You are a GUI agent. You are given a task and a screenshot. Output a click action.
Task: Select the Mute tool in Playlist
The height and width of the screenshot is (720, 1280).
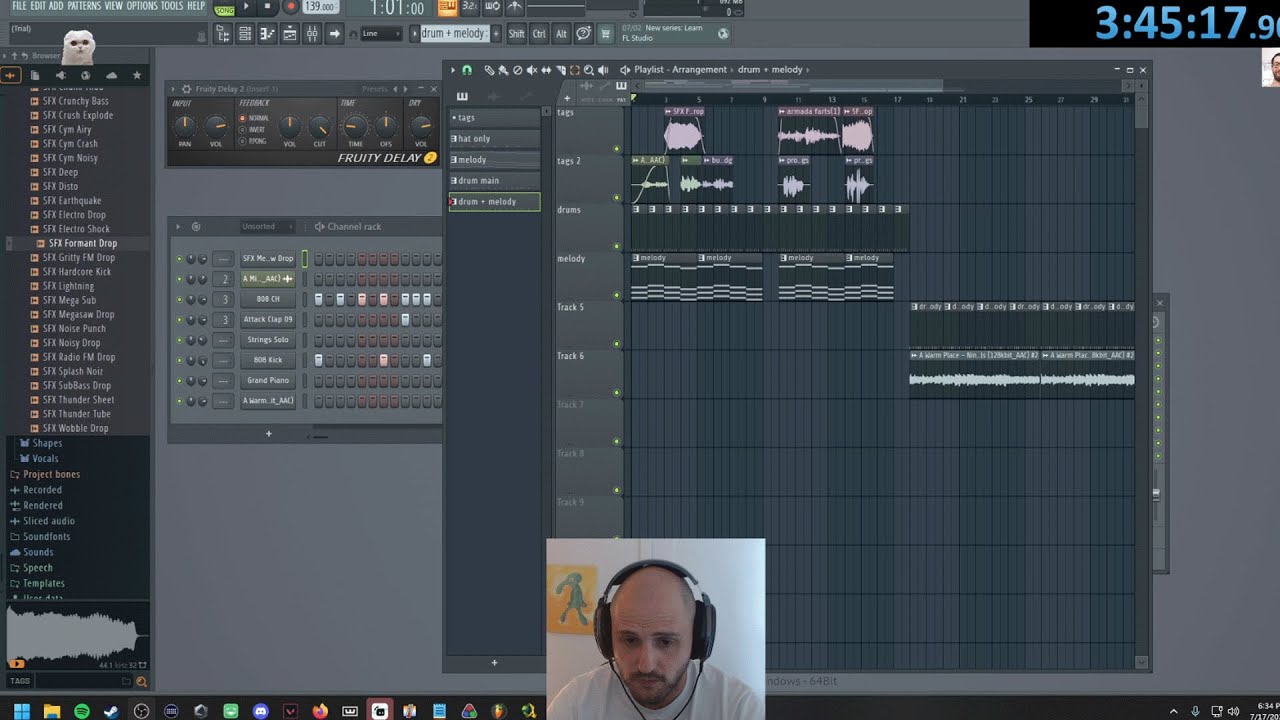[531, 70]
